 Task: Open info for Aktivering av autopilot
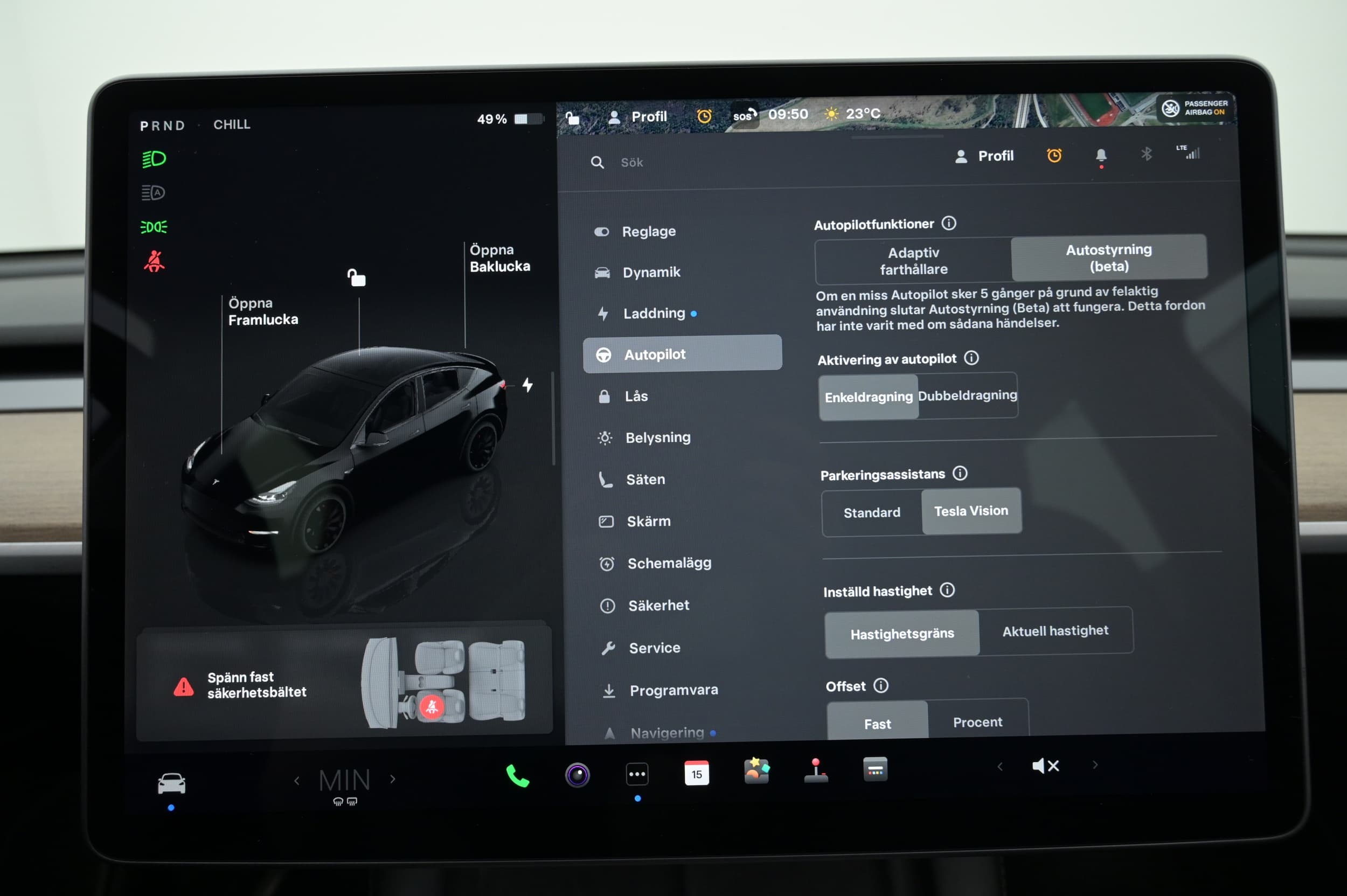coord(971,358)
